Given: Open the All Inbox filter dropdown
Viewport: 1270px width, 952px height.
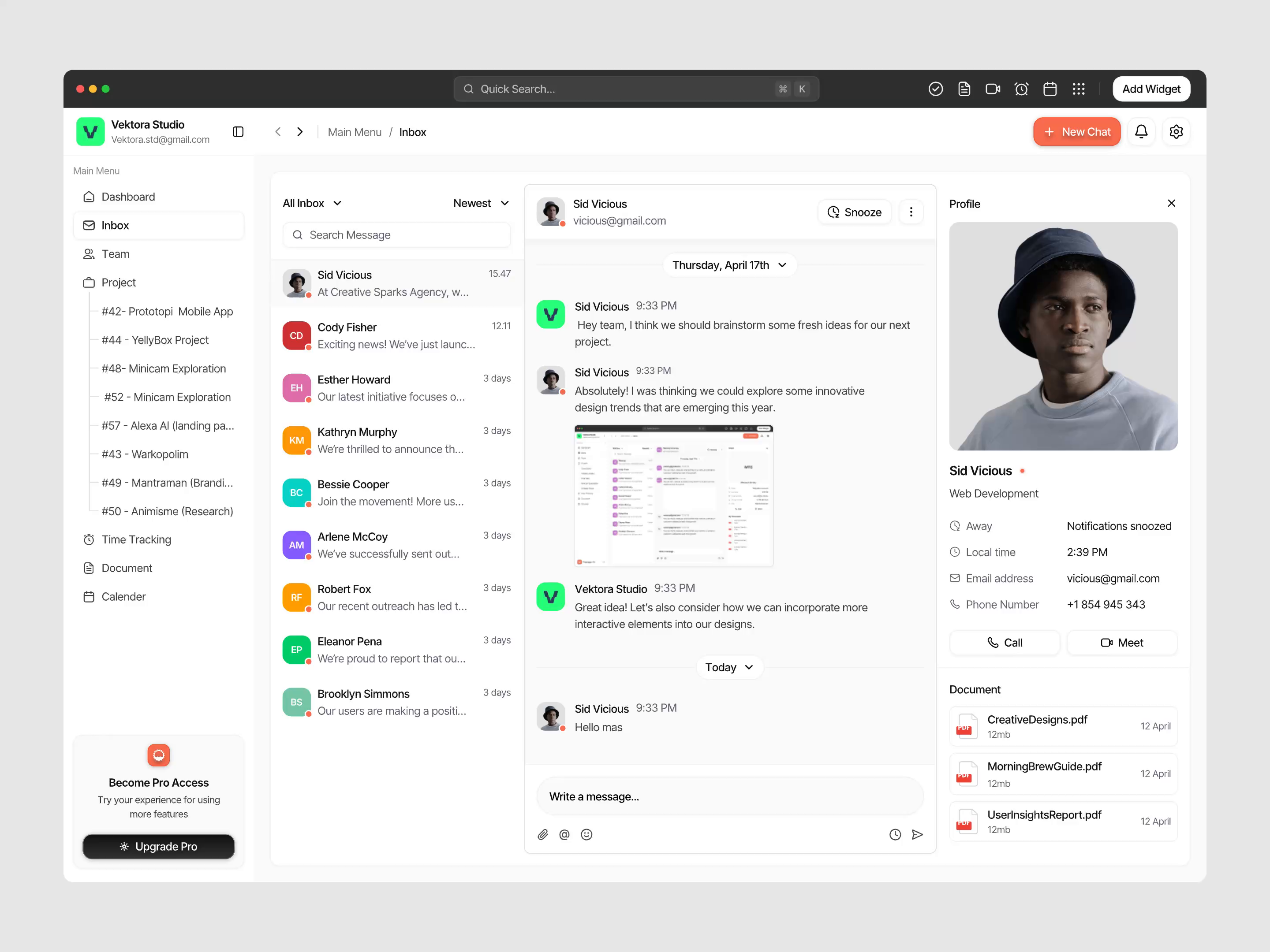Looking at the screenshot, I should (312, 203).
